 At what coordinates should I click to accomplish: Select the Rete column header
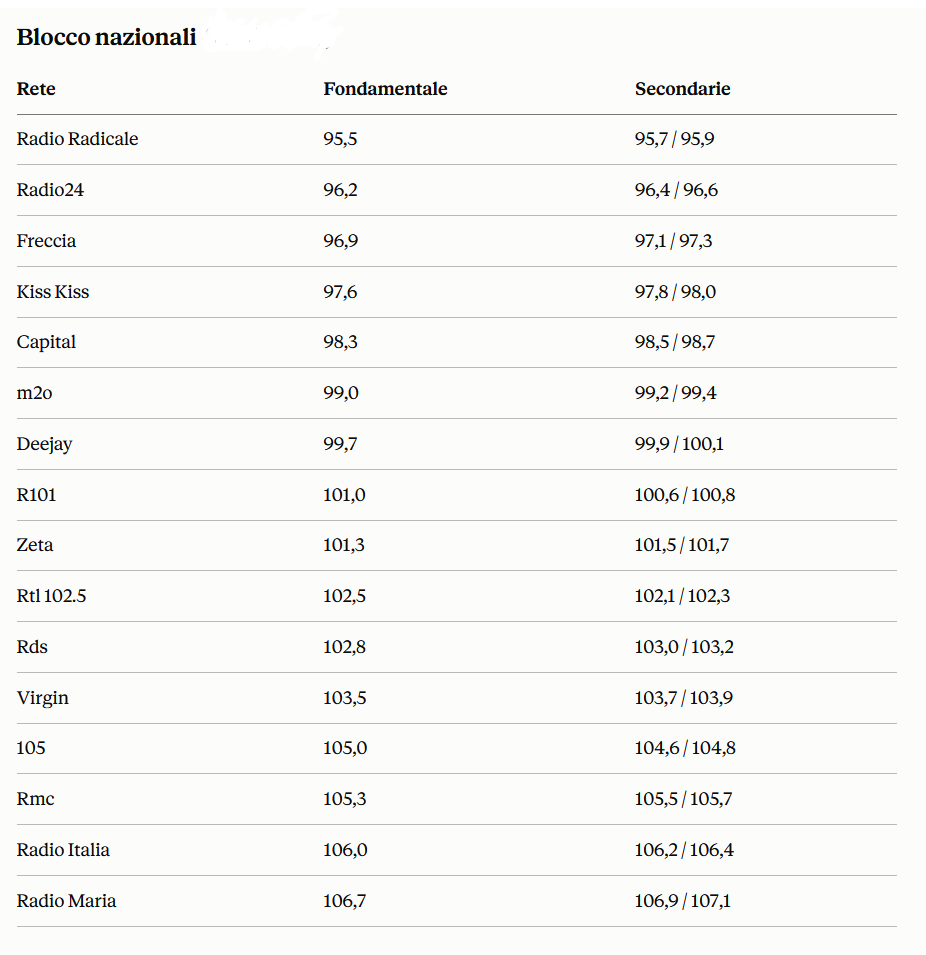36,89
